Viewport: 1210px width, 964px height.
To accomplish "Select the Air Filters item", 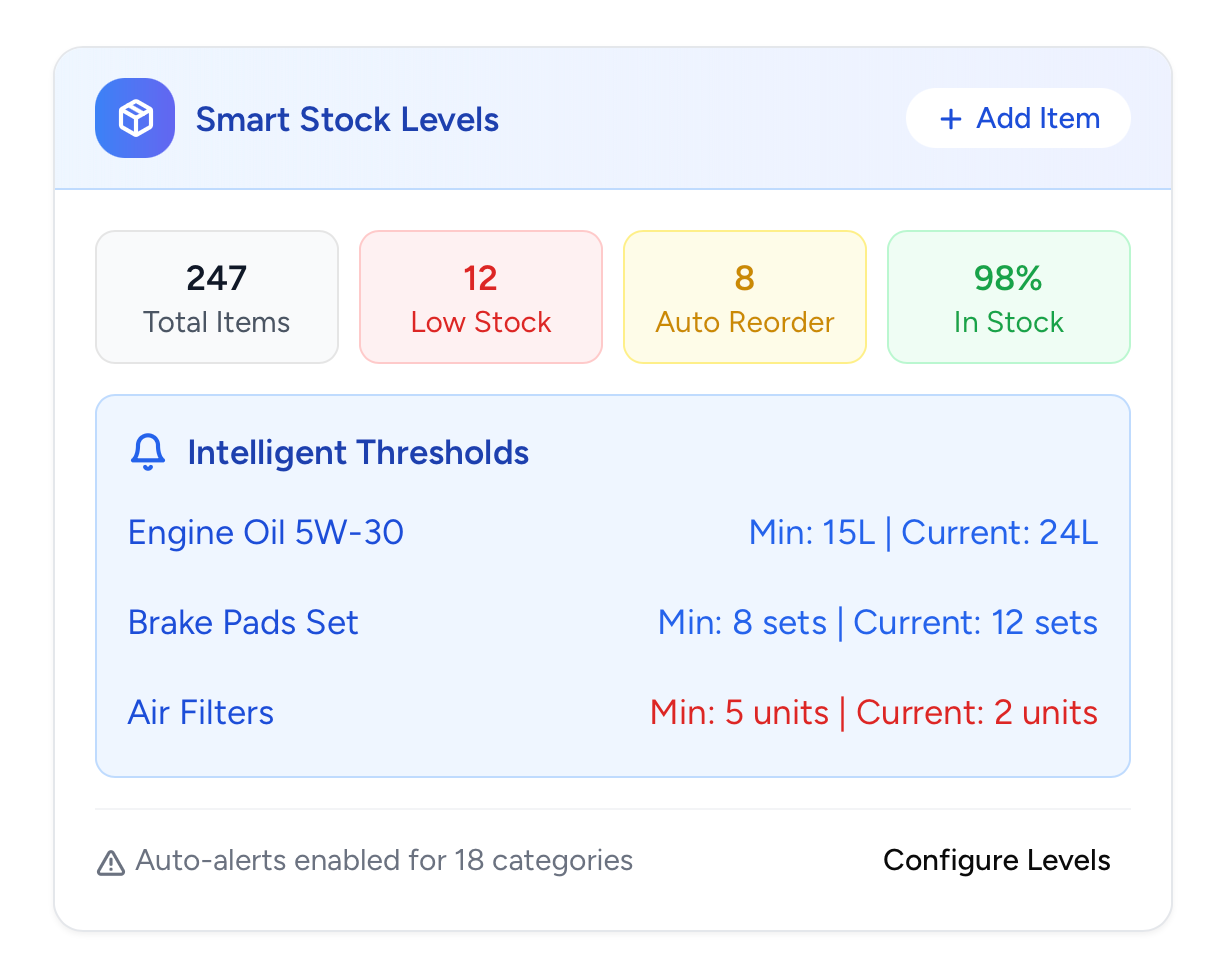I will click(201, 713).
